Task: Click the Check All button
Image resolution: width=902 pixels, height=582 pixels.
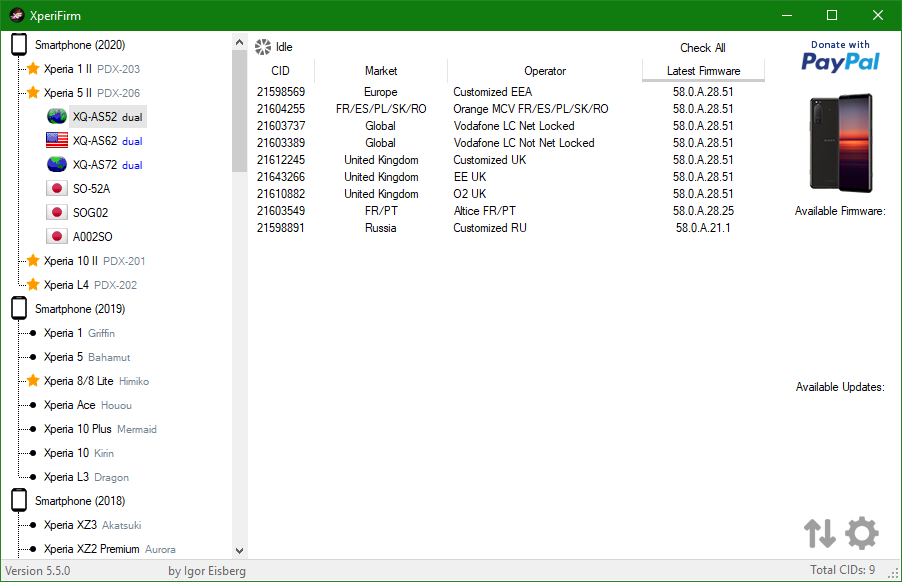Action: (x=703, y=48)
